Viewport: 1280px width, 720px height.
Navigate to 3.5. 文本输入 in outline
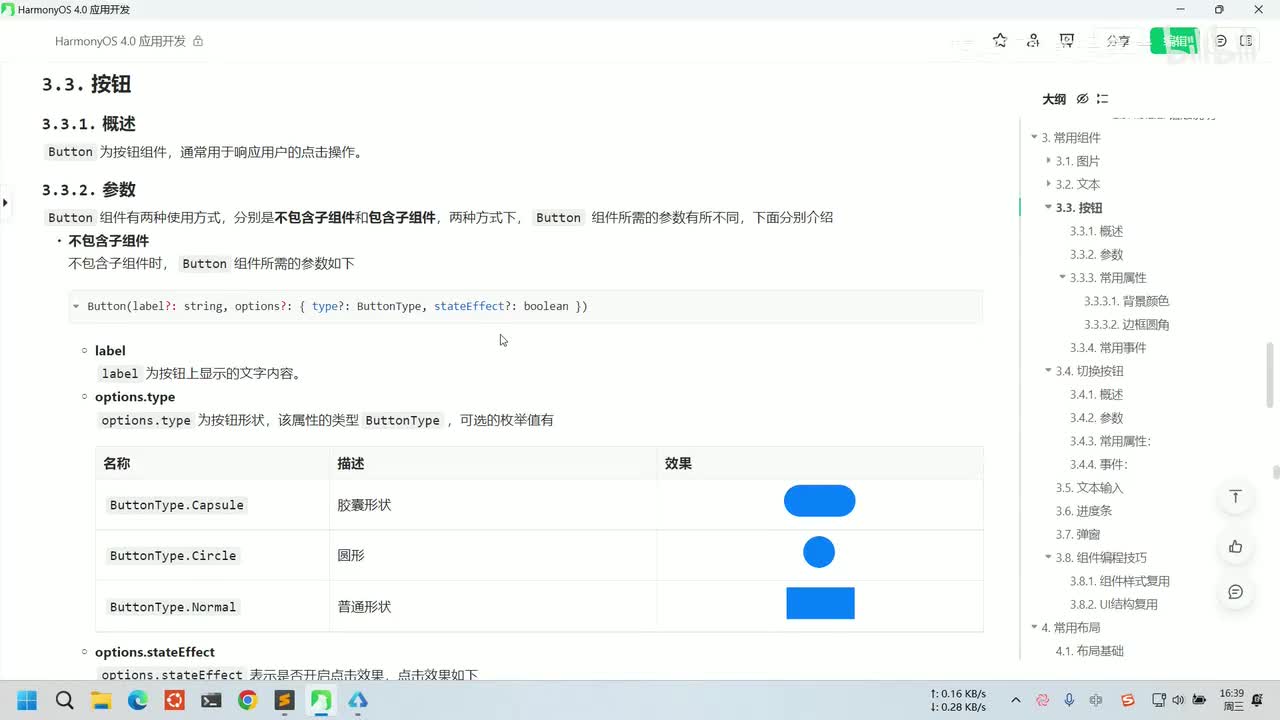pos(1089,488)
